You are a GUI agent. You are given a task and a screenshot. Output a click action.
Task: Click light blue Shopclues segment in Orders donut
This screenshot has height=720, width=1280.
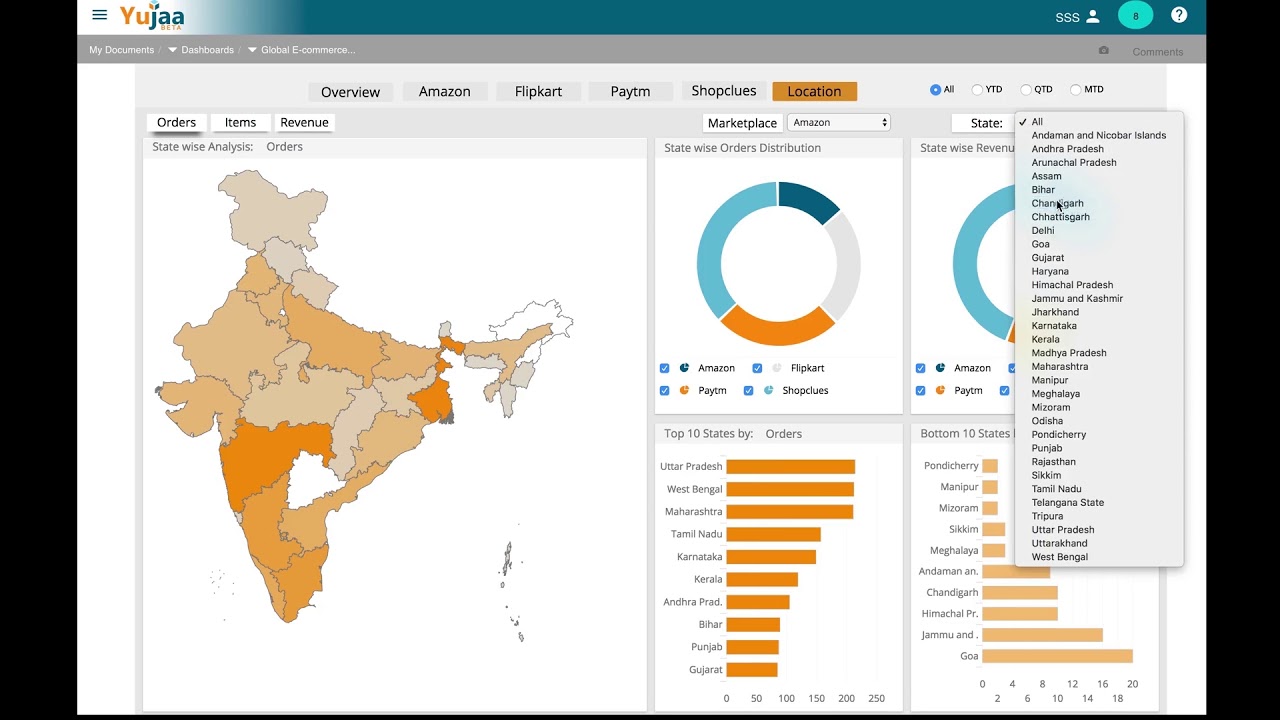pos(710,248)
